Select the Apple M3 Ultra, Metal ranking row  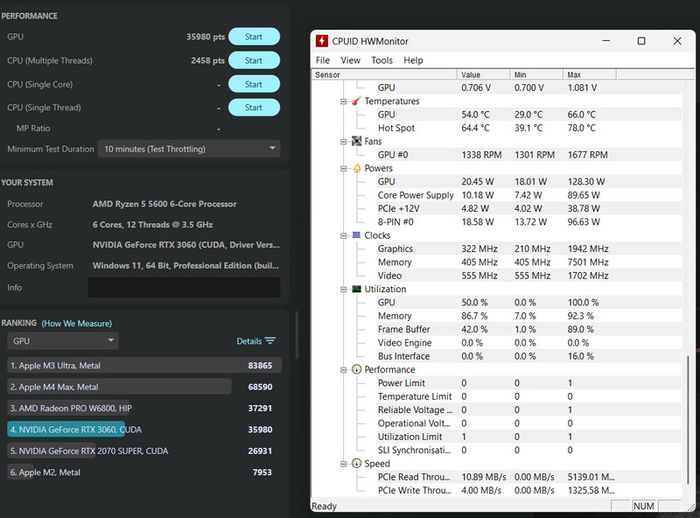click(x=145, y=365)
